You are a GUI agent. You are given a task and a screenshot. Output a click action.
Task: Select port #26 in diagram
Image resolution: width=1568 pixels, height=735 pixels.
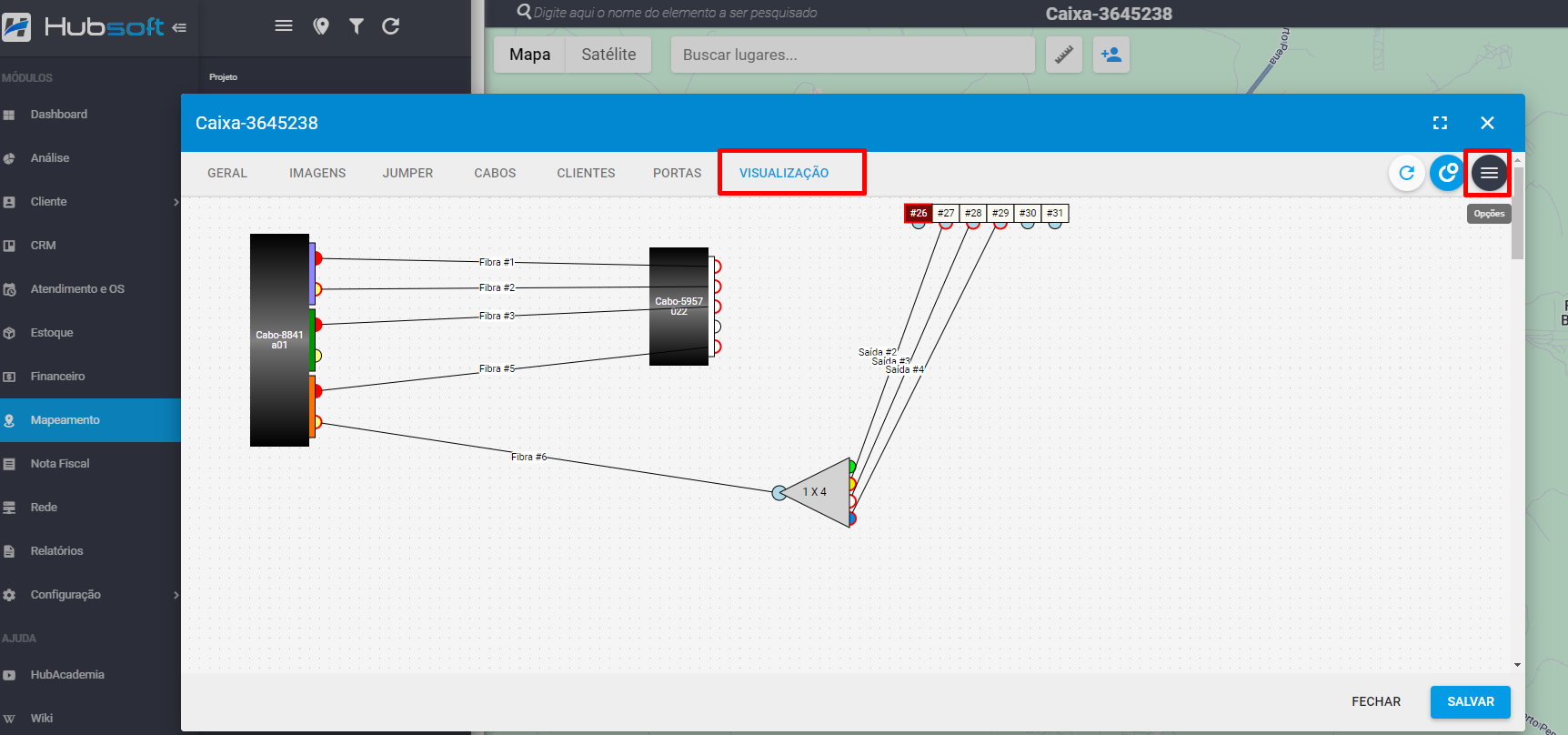tap(919, 213)
